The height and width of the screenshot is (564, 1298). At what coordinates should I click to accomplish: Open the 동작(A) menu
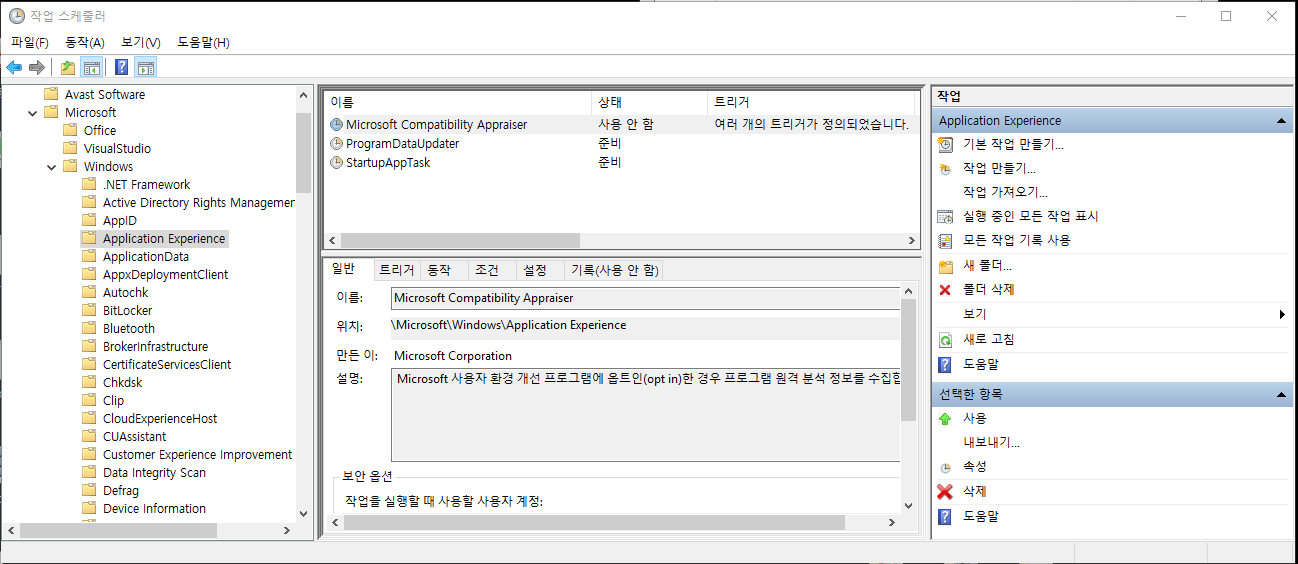(85, 42)
